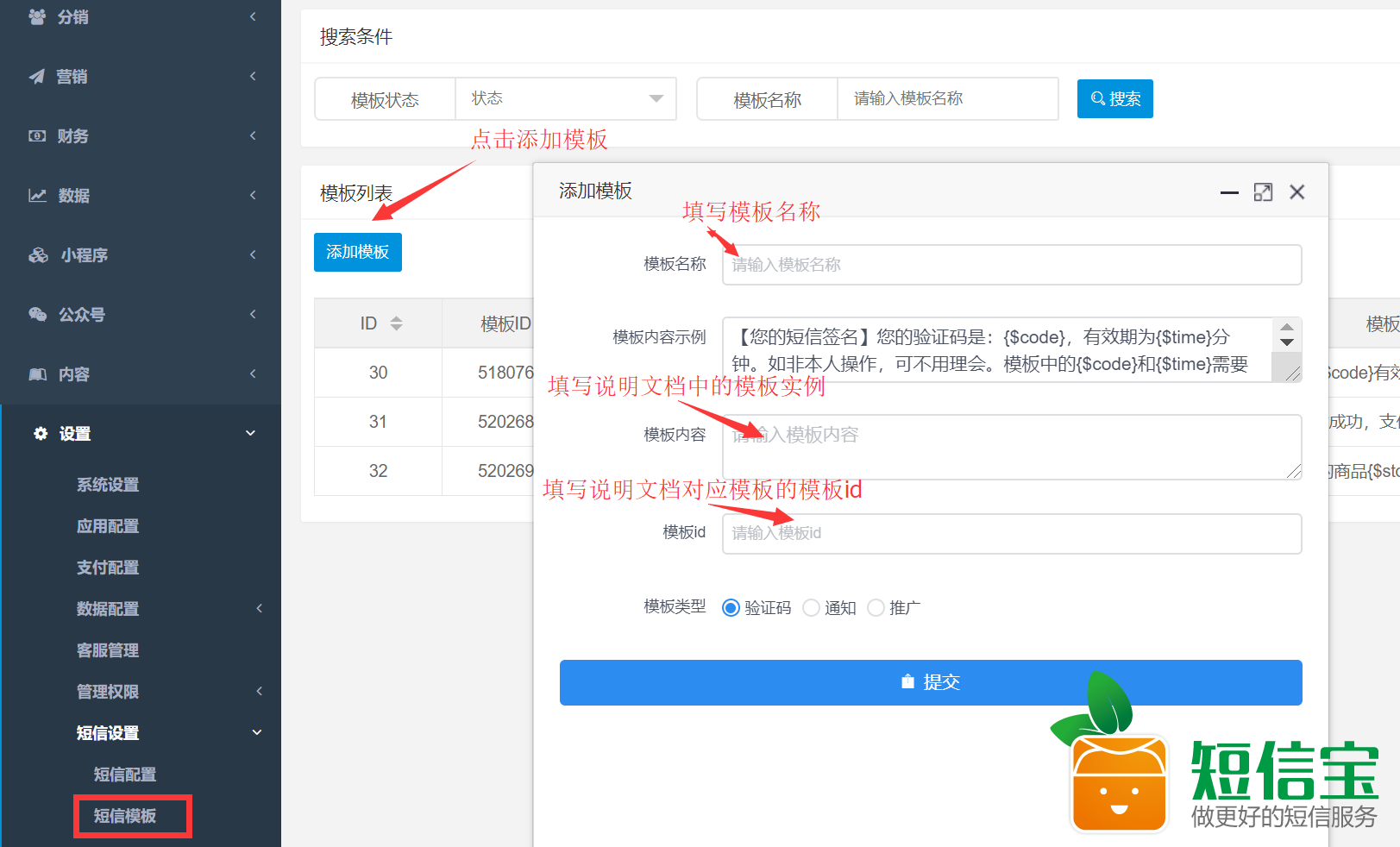The height and width of the screenshot is (847, 1400).
Task: Open 短信配置 menu item
Action: 125,775
